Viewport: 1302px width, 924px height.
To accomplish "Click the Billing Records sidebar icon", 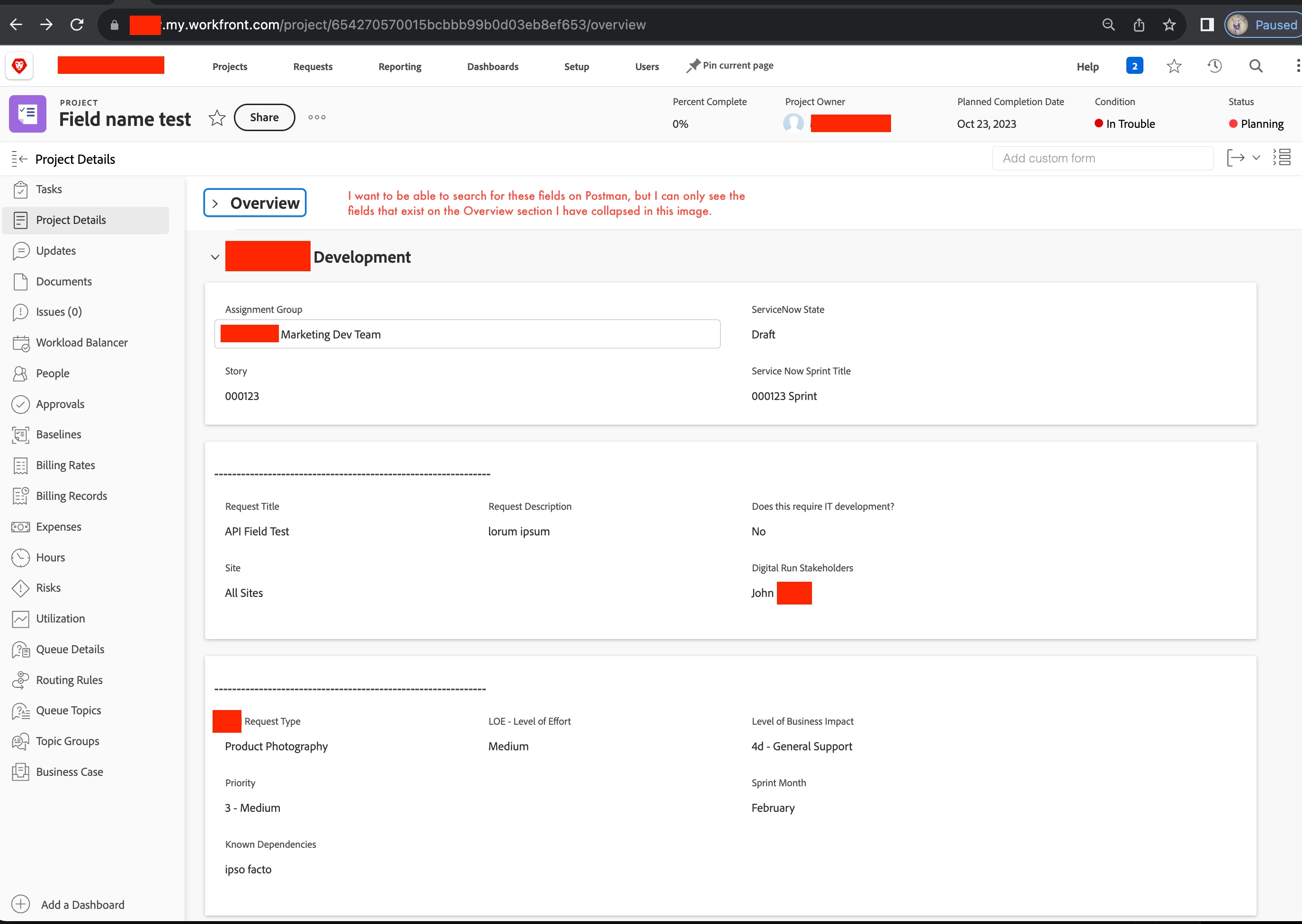I will (x=20, y=496).
